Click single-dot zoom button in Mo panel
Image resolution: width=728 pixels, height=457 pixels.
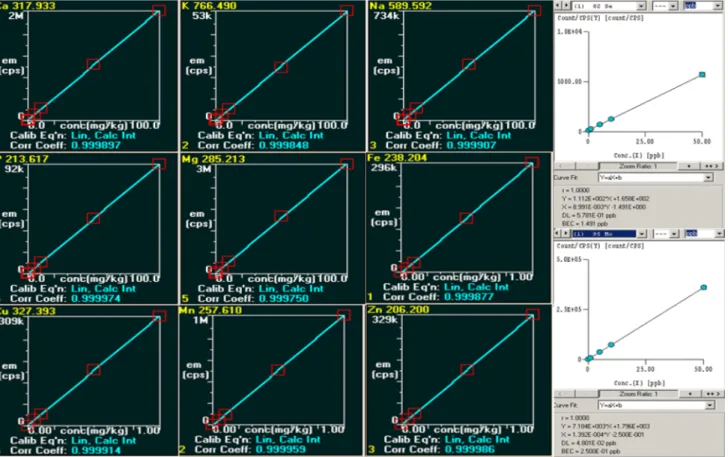point(690,394)
